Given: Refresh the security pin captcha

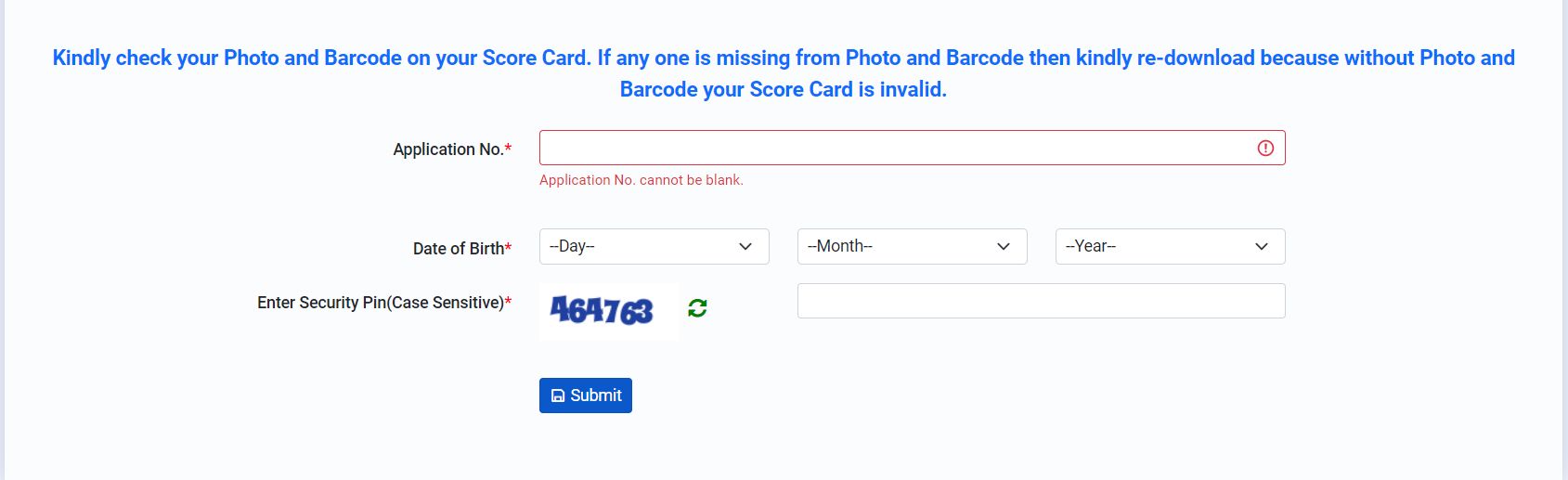Looking at the screenshot, I should pos(697,308).
